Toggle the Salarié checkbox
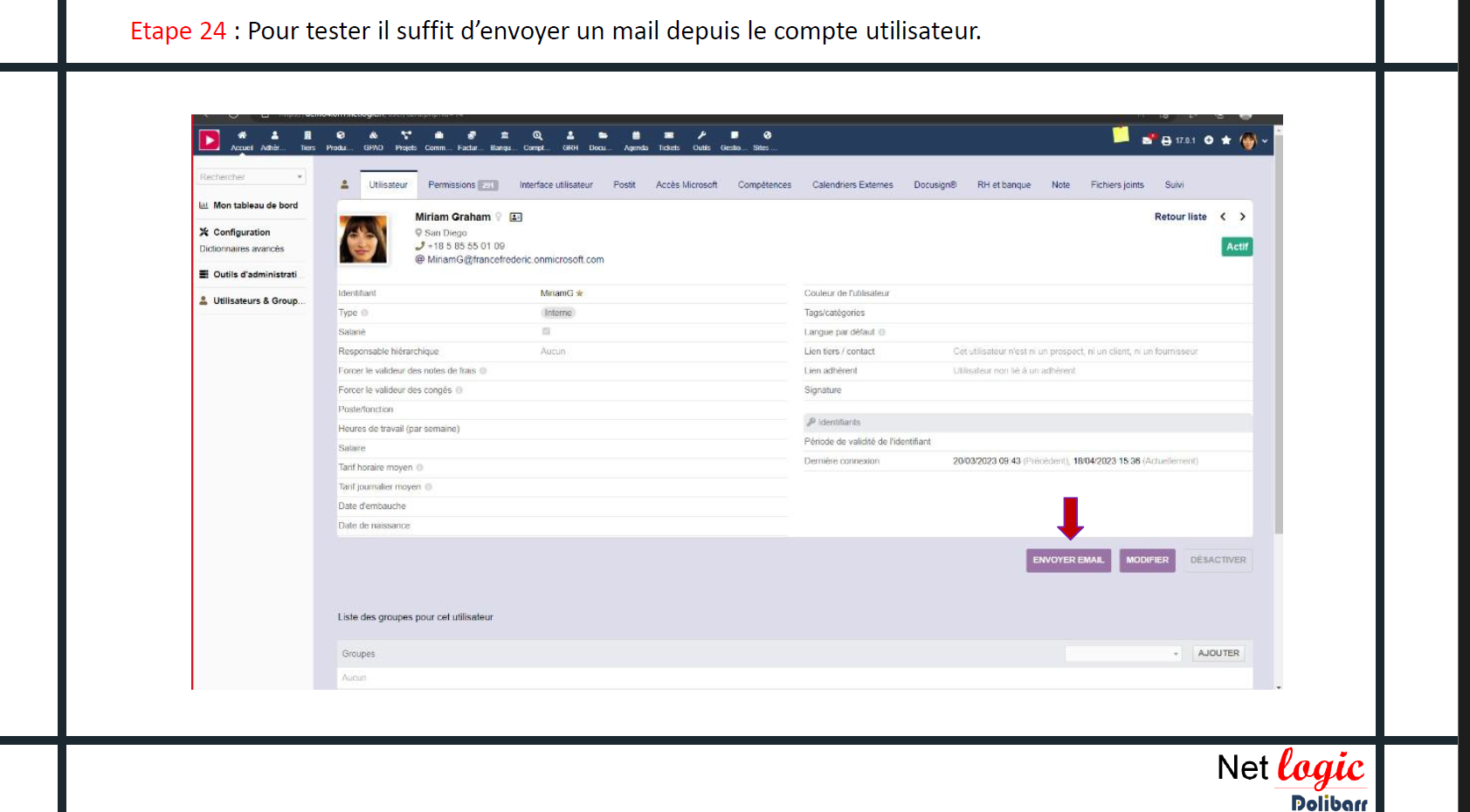Screen dimensions: 1470x812 click(x=546, y=332)
